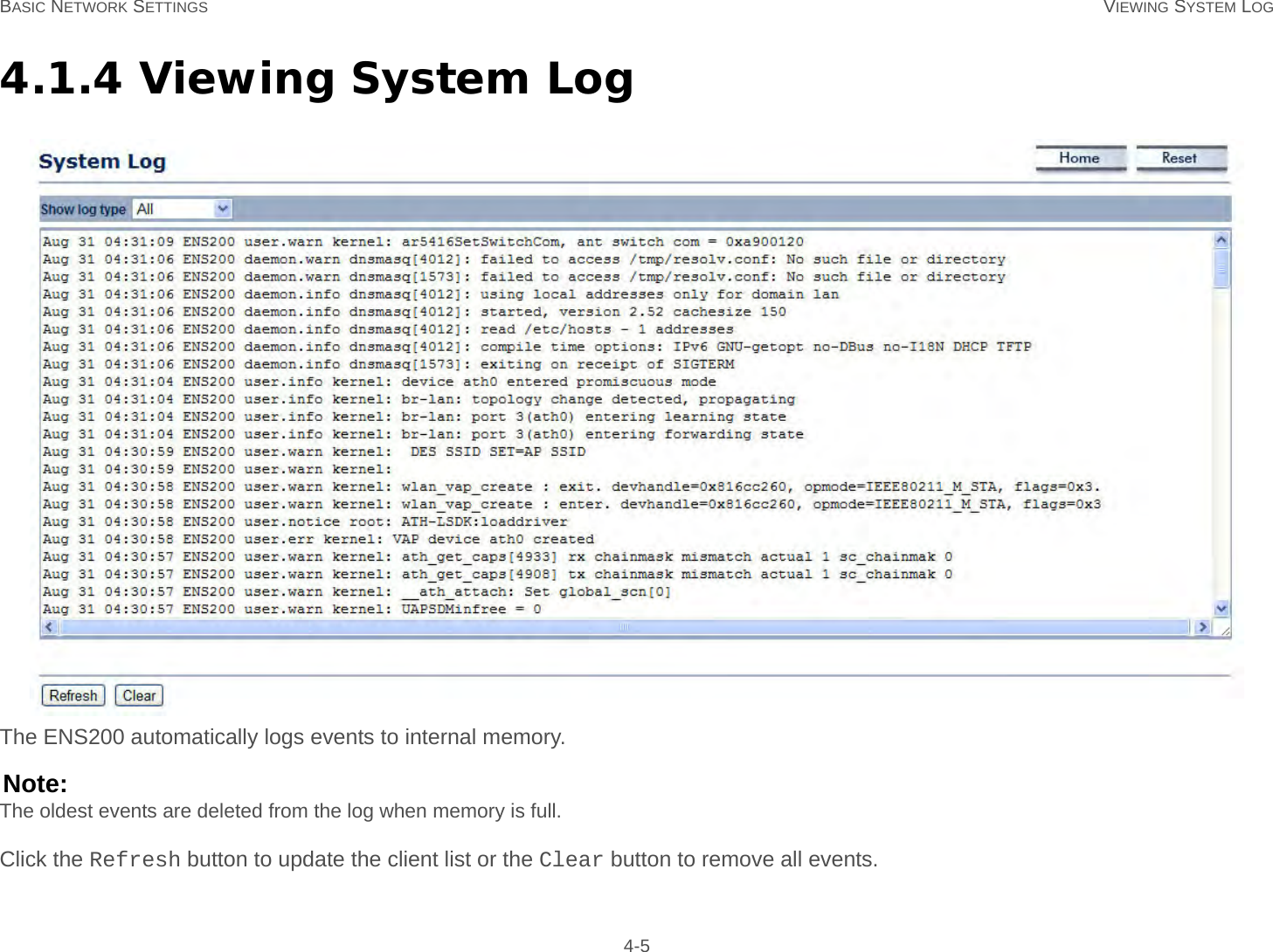Viewport: 1273px width, 952px height.
Task: Click log line '__ath_attach: Set global_scn[0]'
Action: pyautogui.click(x=357, y=591)
